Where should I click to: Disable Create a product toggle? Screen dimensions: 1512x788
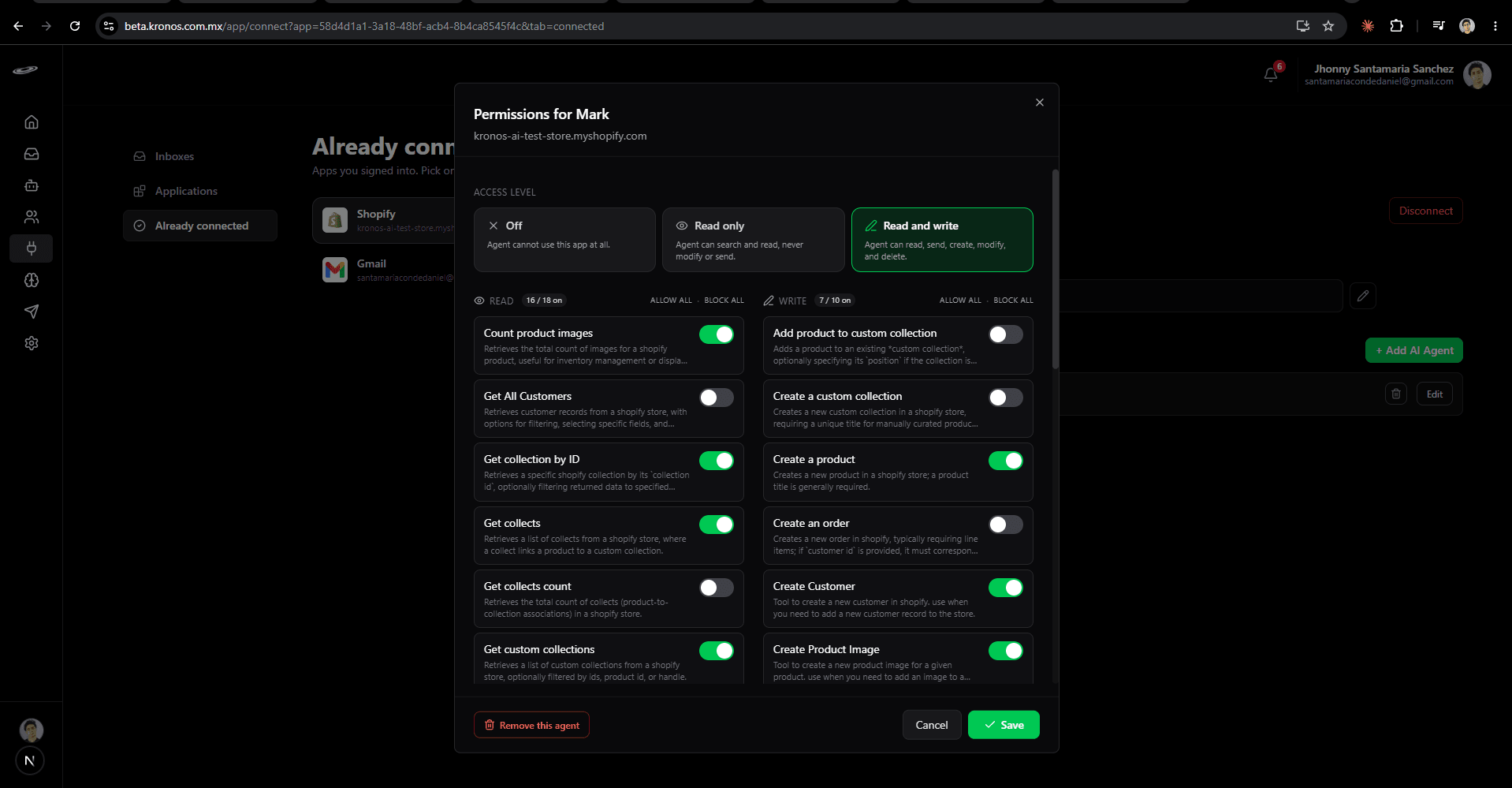[1006, 461]
